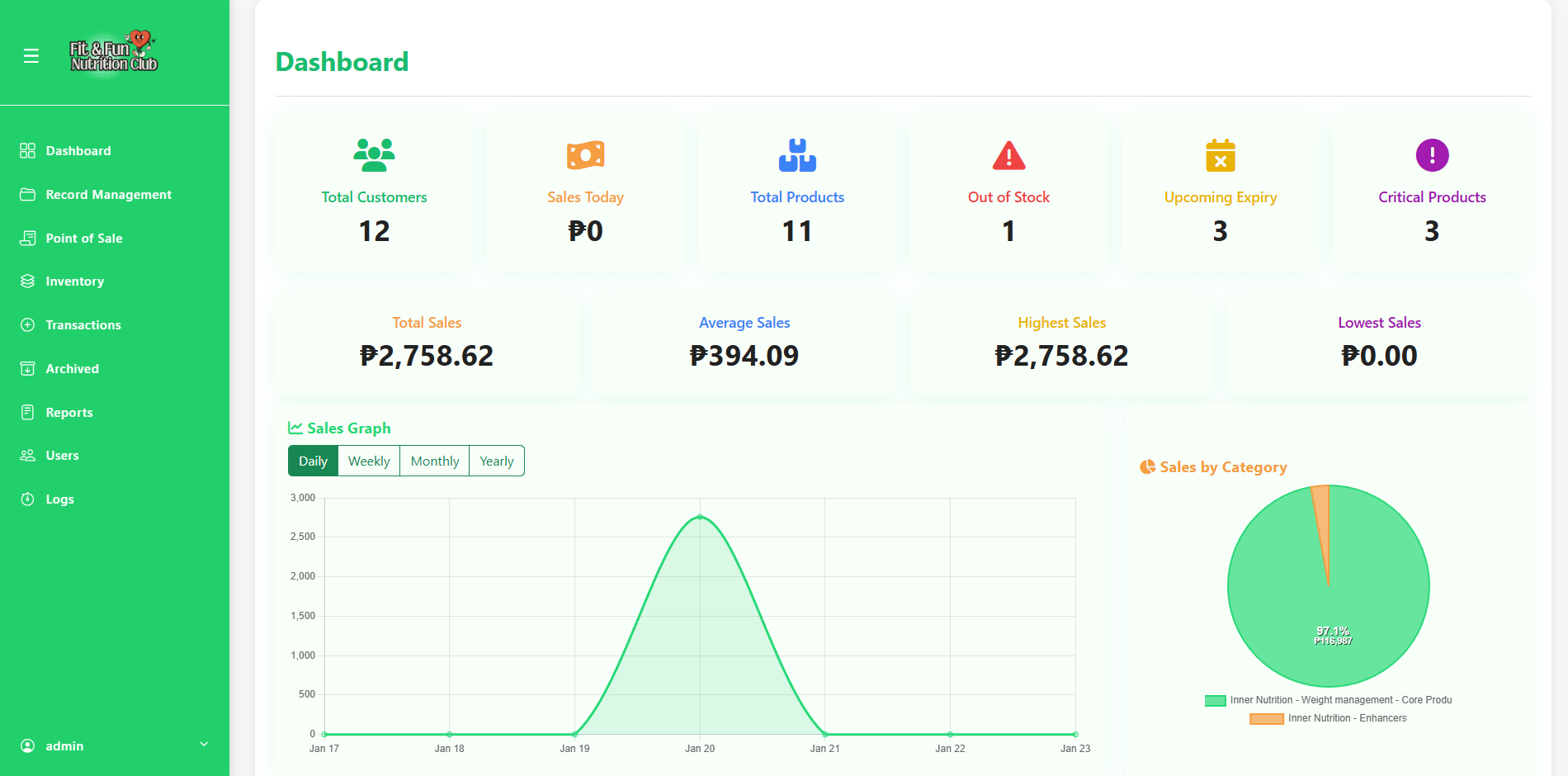Toggle the Yearly sales graph view
Viewport: 1568px width, 776px height.
coord(496,461)
